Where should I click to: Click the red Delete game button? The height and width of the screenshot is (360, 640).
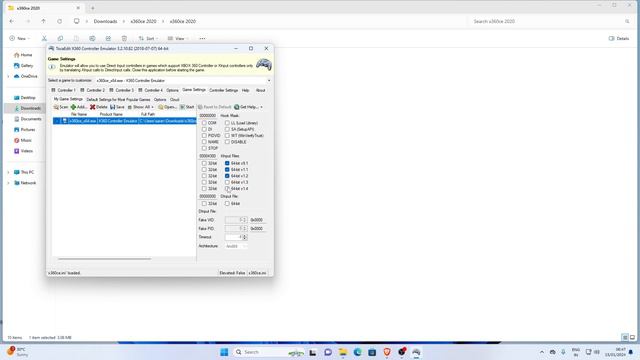tap(99, 107)
